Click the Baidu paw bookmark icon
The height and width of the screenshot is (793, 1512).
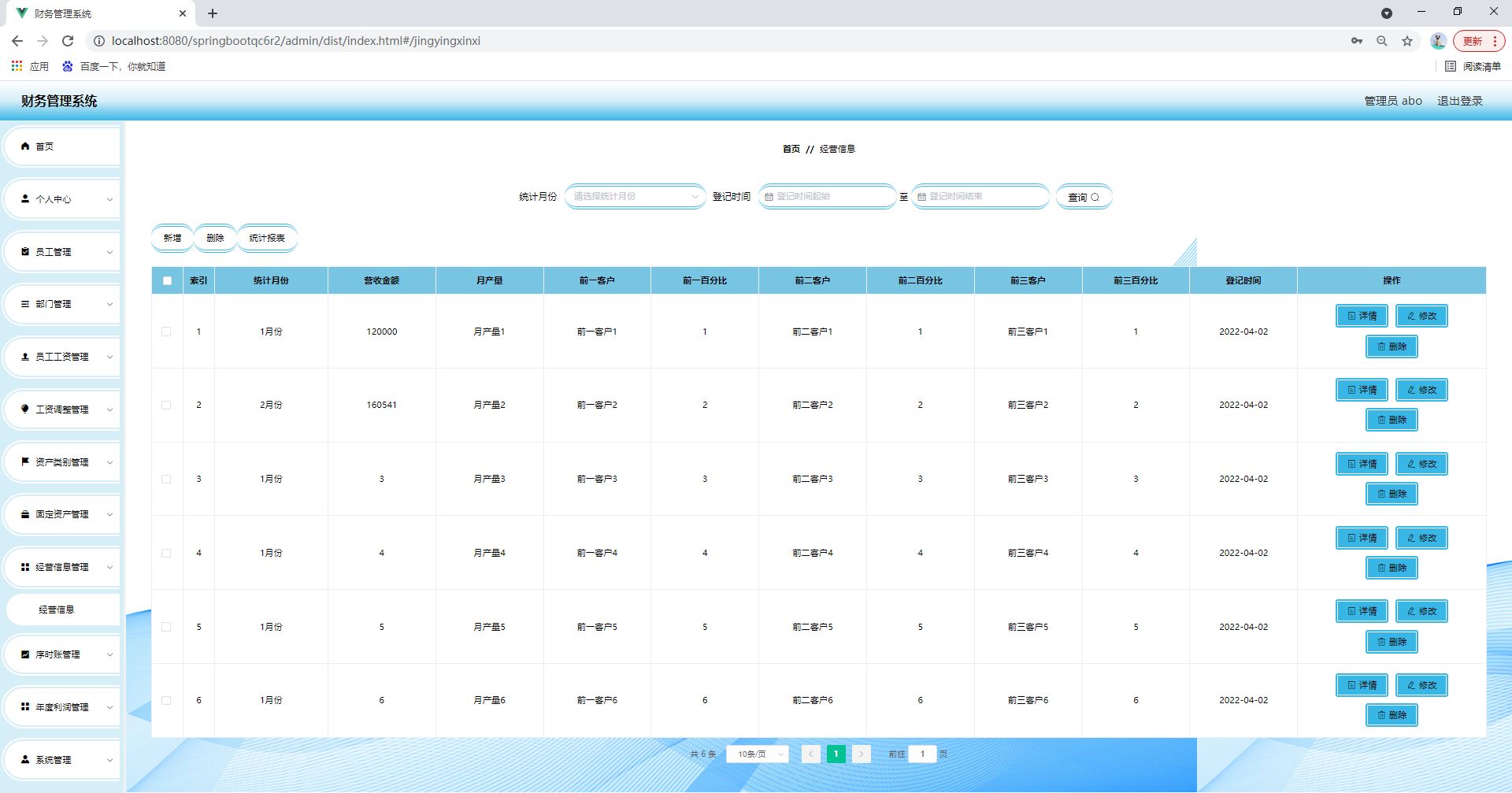(x=68, y=67)
